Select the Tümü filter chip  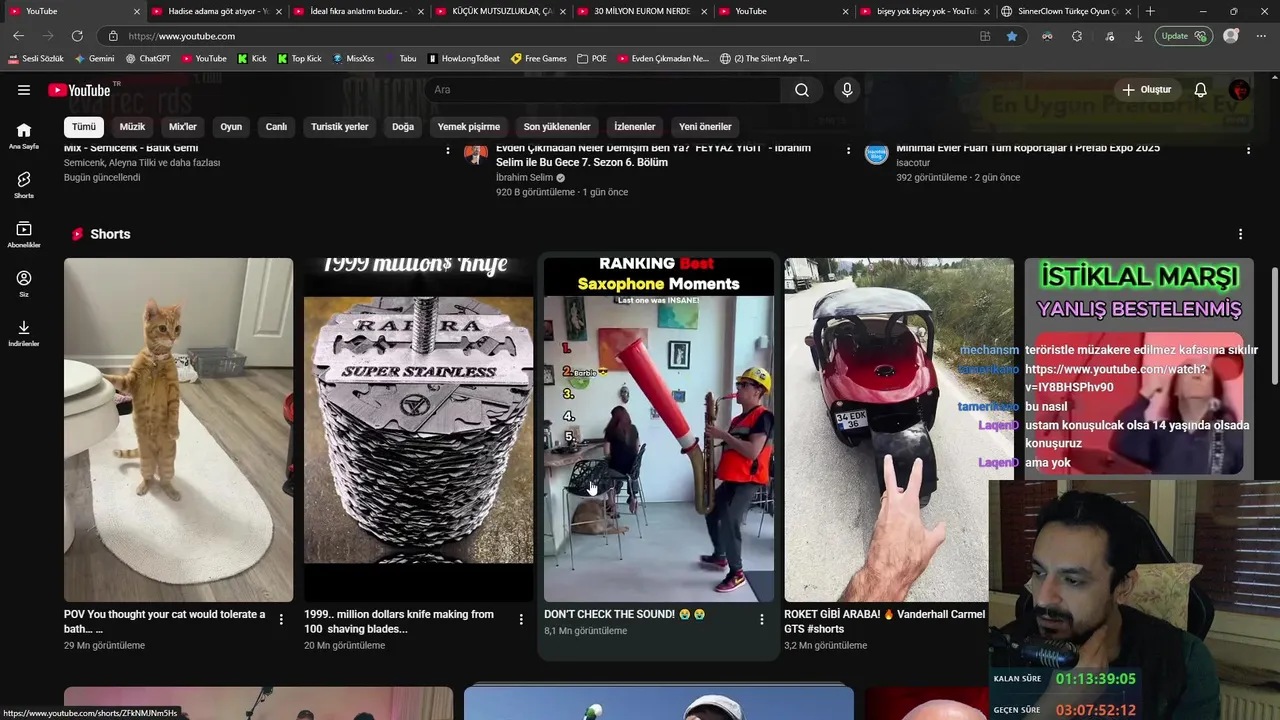click(84, 127)
